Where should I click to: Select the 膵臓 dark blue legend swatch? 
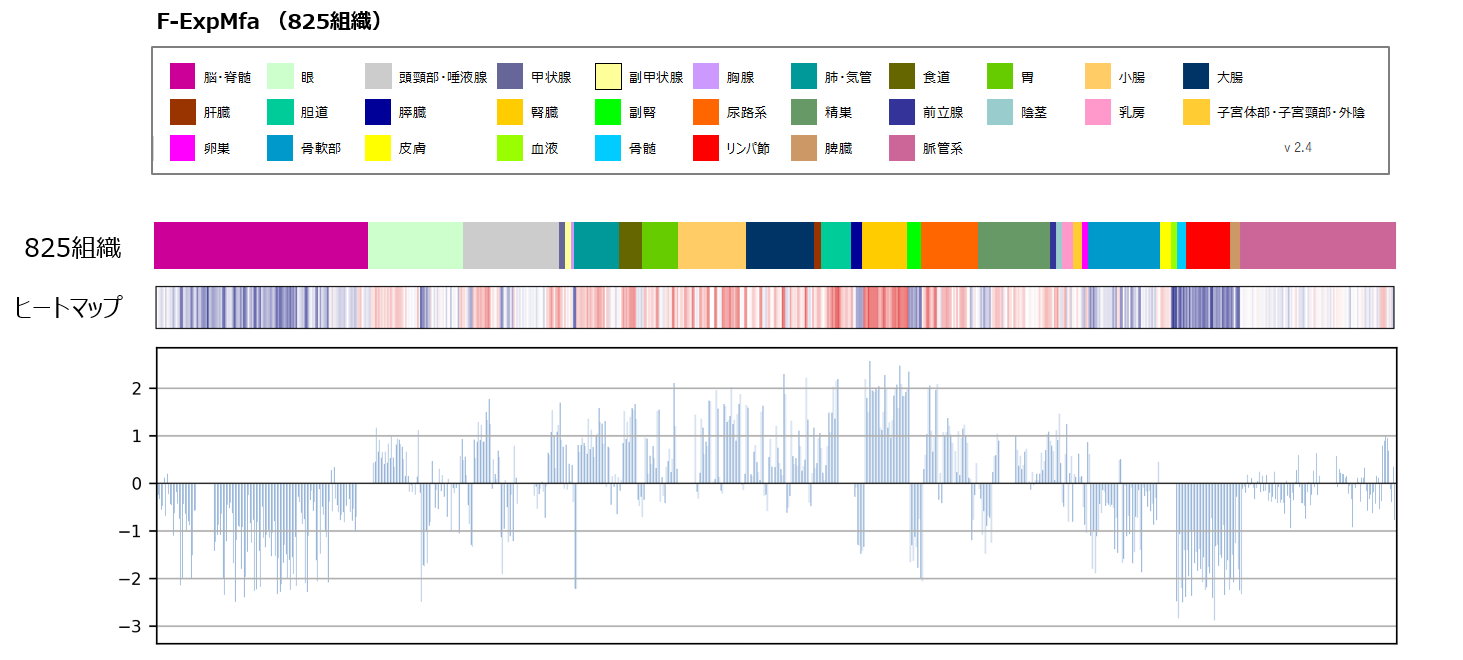pyautogui.click(x=378, y=112)
